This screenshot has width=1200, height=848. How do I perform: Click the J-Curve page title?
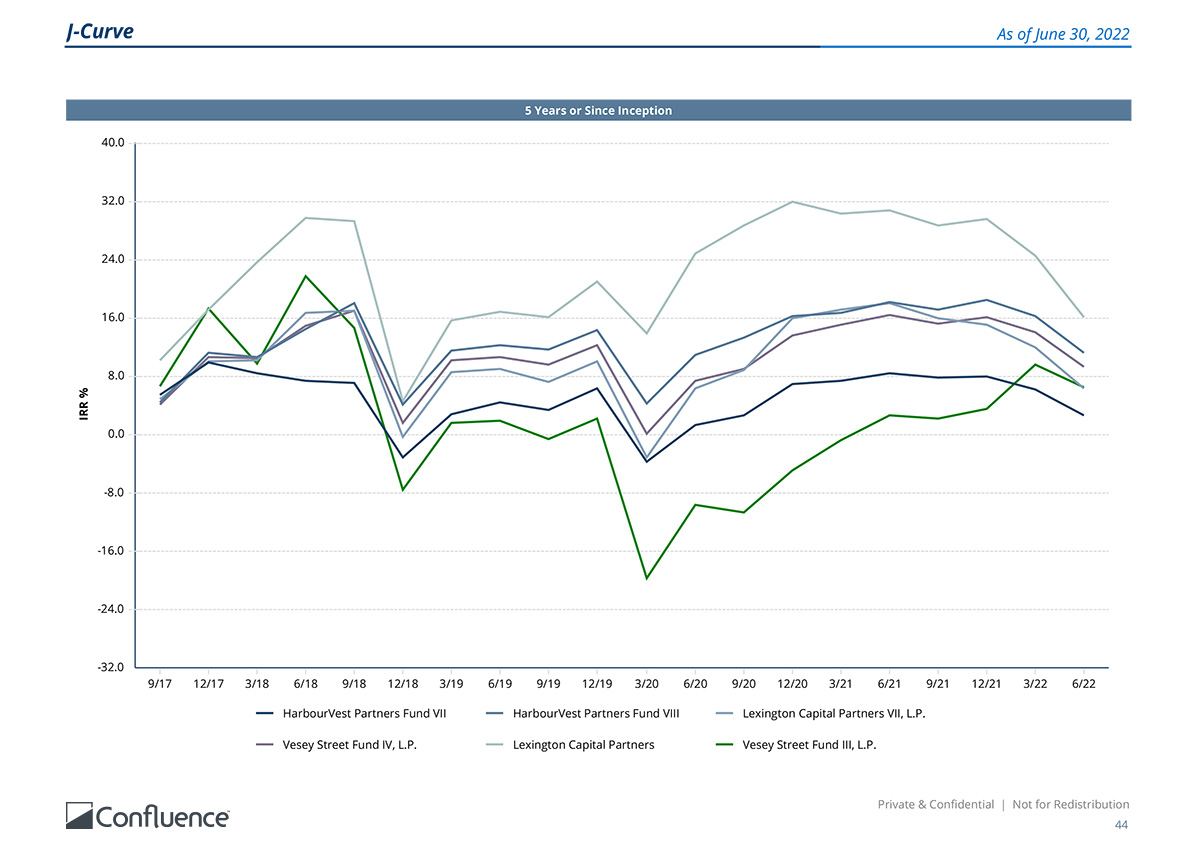click(x=99, y=32)
